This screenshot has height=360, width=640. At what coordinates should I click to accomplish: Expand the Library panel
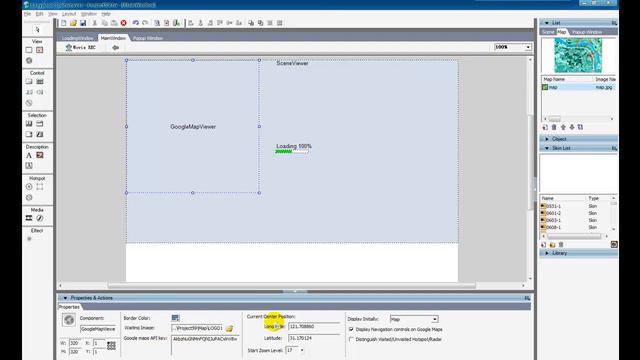click(x=547, y=253)
